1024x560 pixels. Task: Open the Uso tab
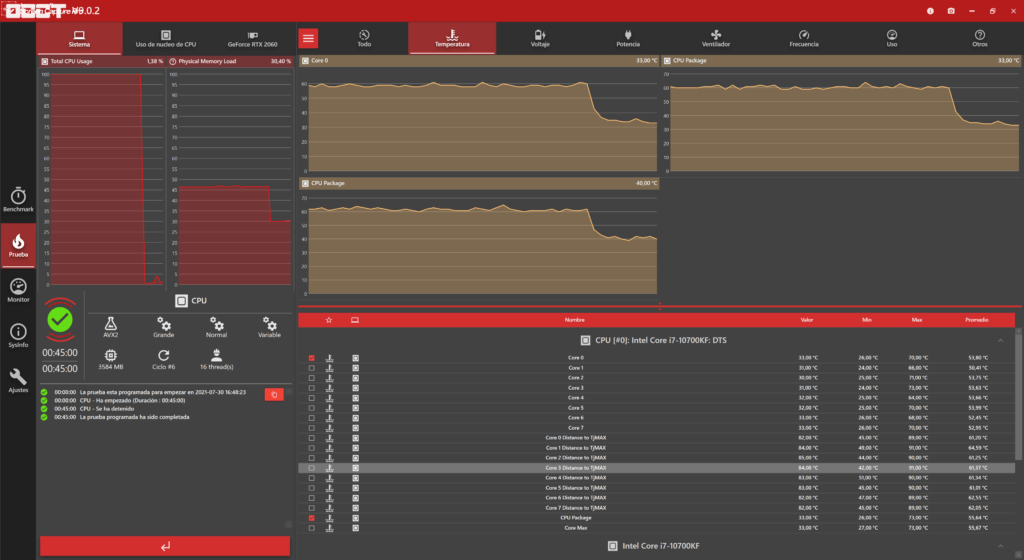pos(891,39)
